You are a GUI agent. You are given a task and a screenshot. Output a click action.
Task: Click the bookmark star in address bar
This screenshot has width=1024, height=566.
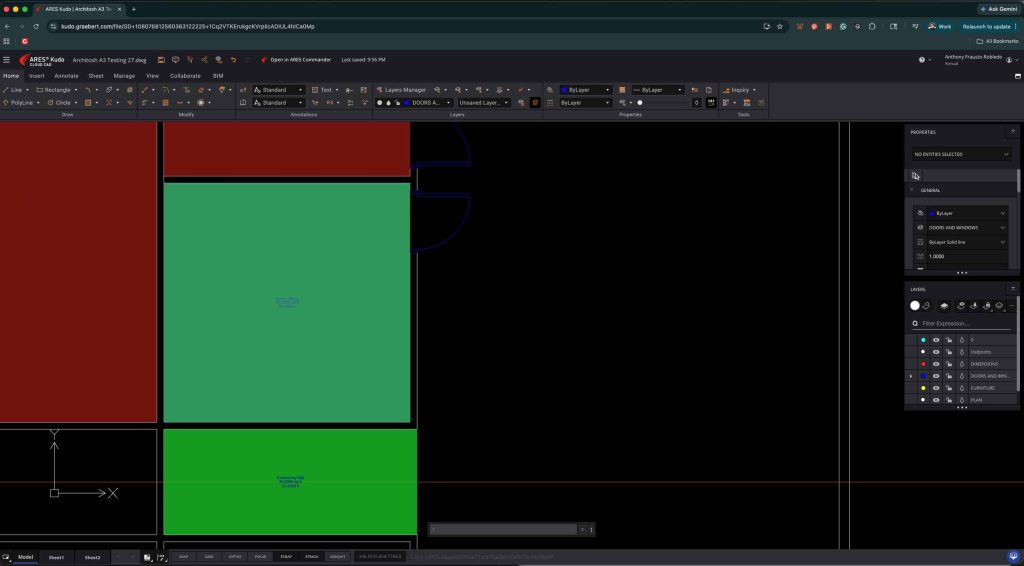779,26
